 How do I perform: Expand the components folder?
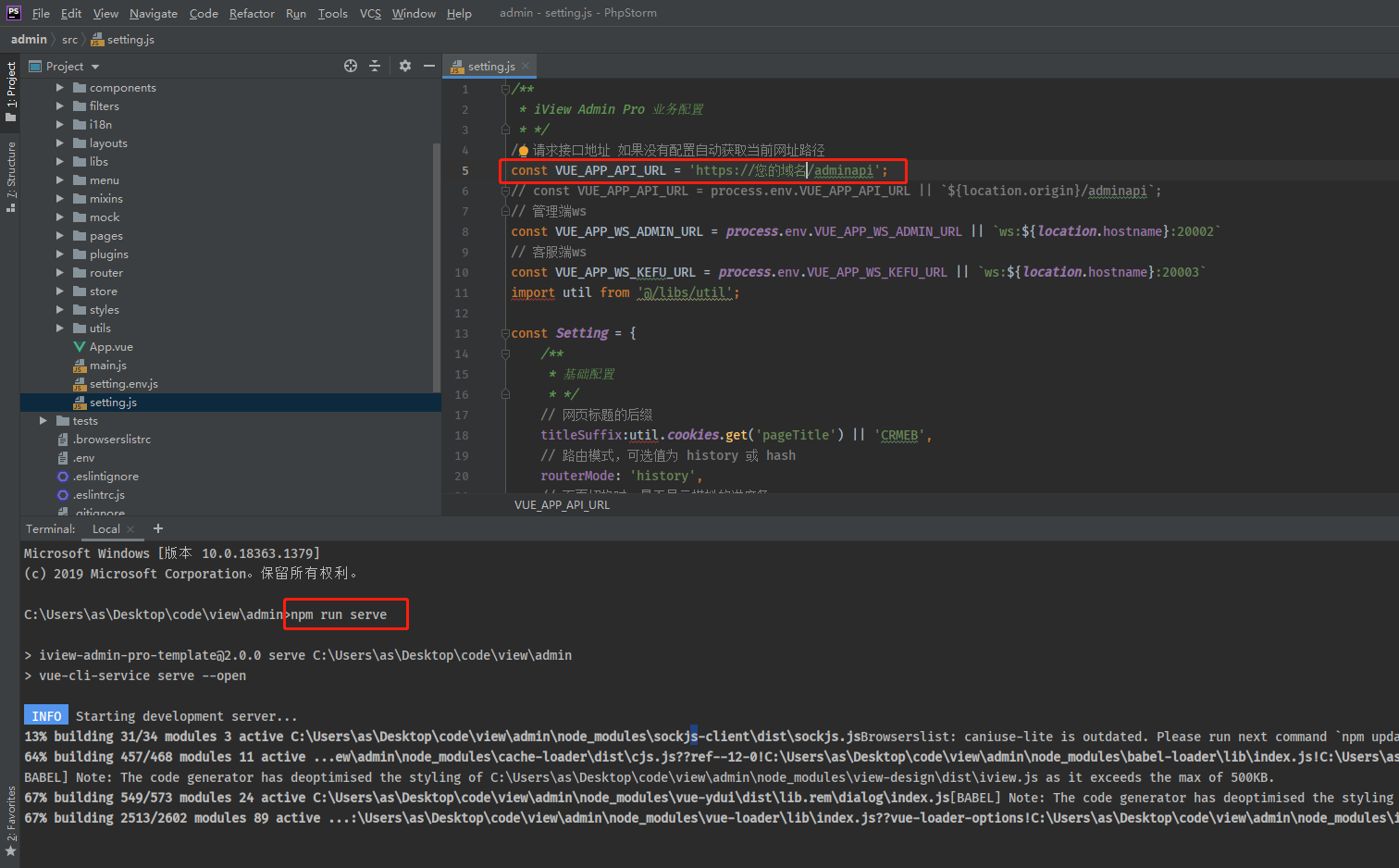(x=60, y=88)
